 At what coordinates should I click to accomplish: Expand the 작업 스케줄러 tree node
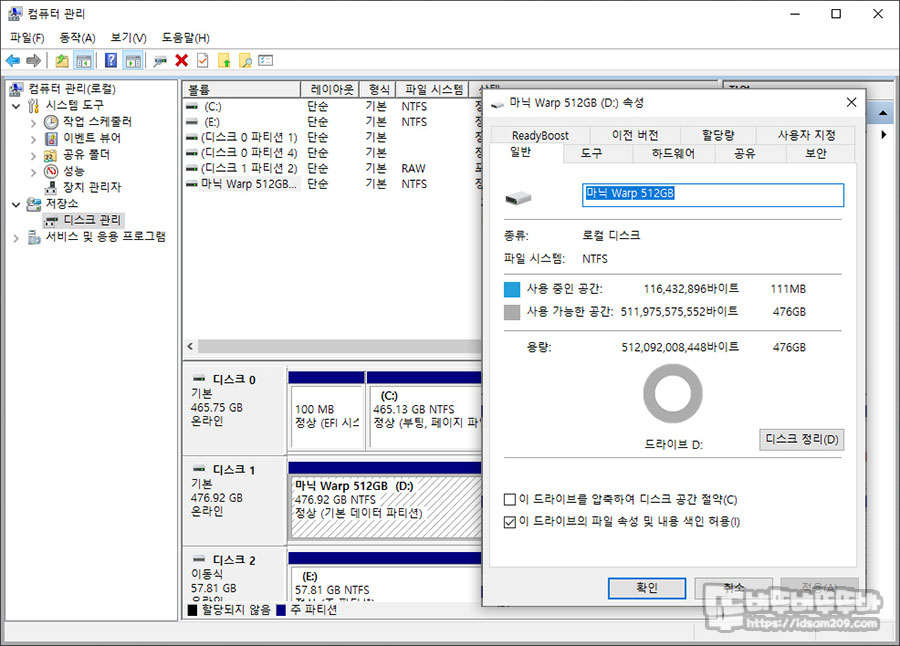click(x=33, y=122)
